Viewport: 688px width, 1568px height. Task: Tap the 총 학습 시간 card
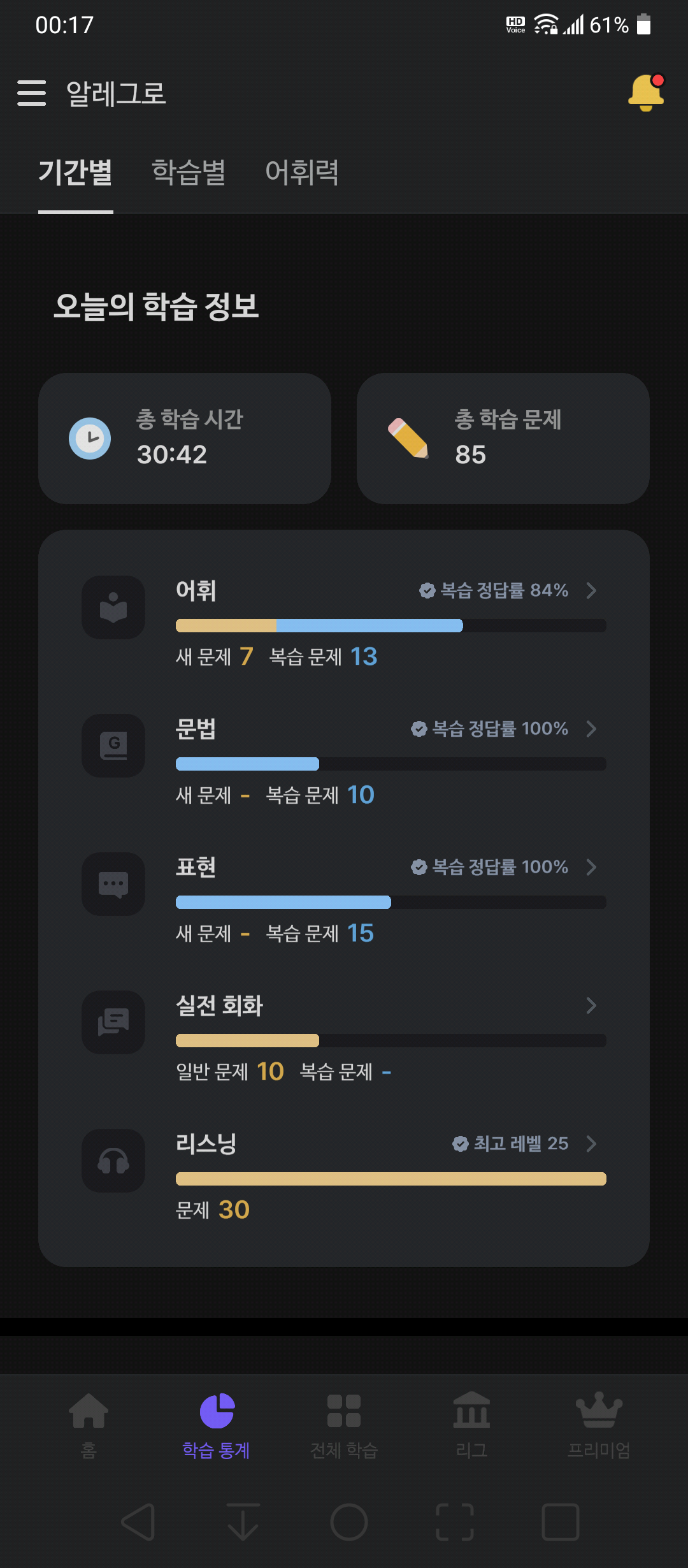tap(185, 439)
